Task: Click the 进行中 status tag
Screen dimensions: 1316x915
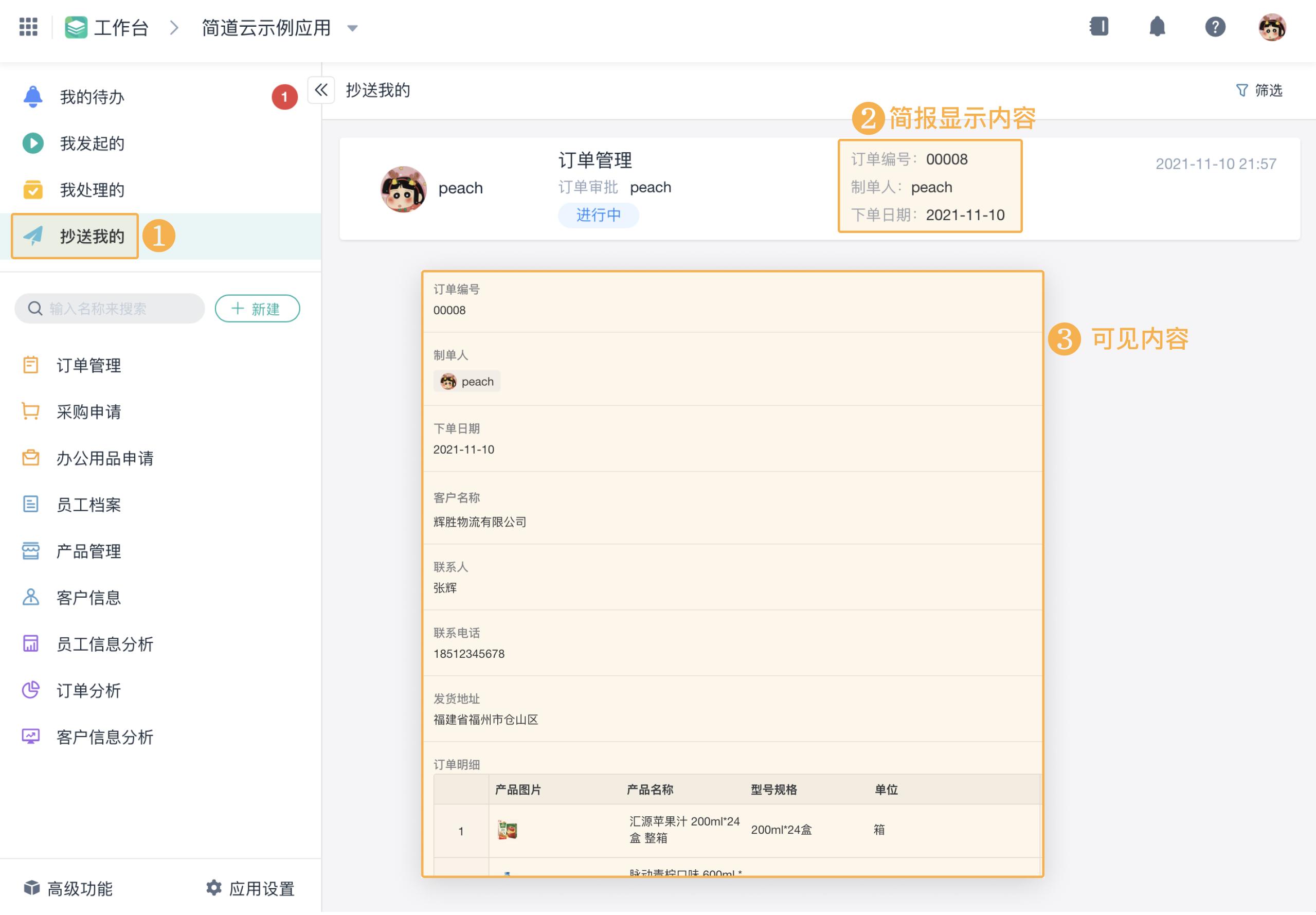Action: point(599,215)
